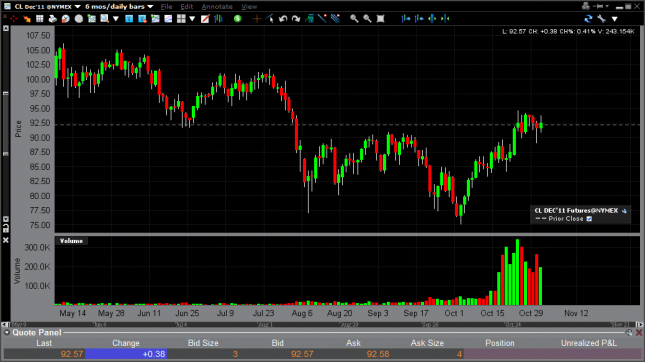This screenshot has height=362, width=645.
Task: Select the single trendline drawing tool
Action: (322, 19)
